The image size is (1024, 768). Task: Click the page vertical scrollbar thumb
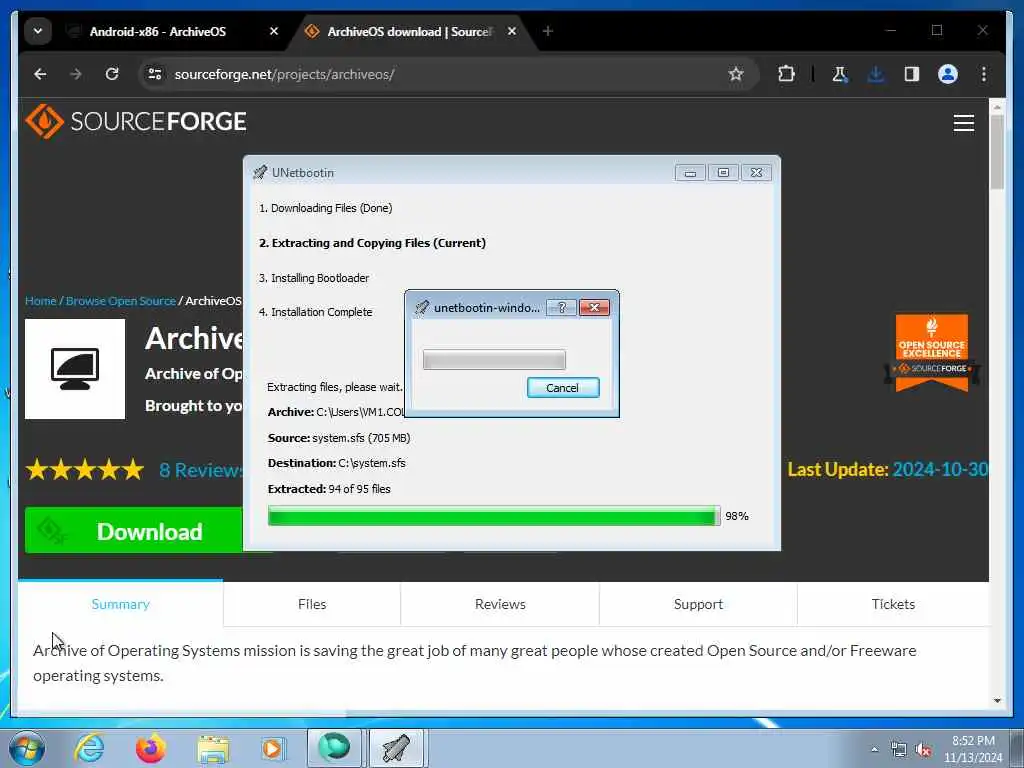point(997,152)
